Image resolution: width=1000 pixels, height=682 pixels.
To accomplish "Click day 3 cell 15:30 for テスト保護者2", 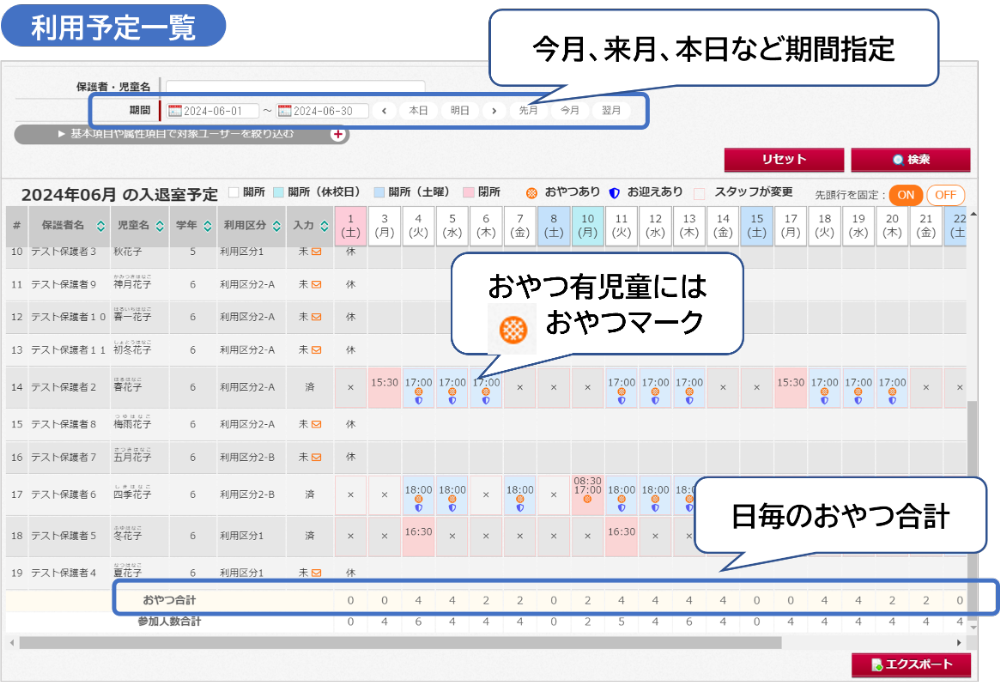I will pyautogui.click(x=385, y=388).
